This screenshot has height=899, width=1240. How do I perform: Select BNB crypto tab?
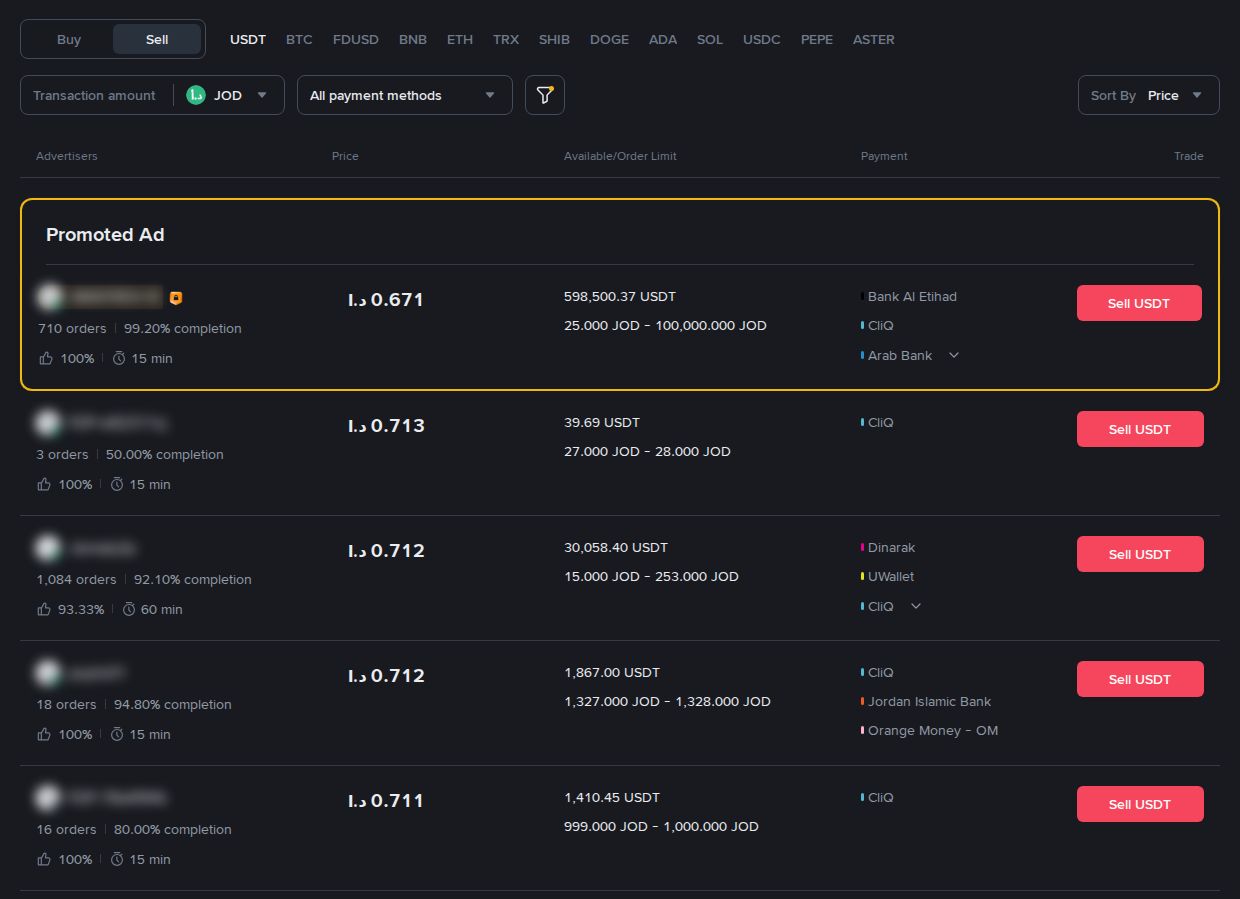point(413,40)
